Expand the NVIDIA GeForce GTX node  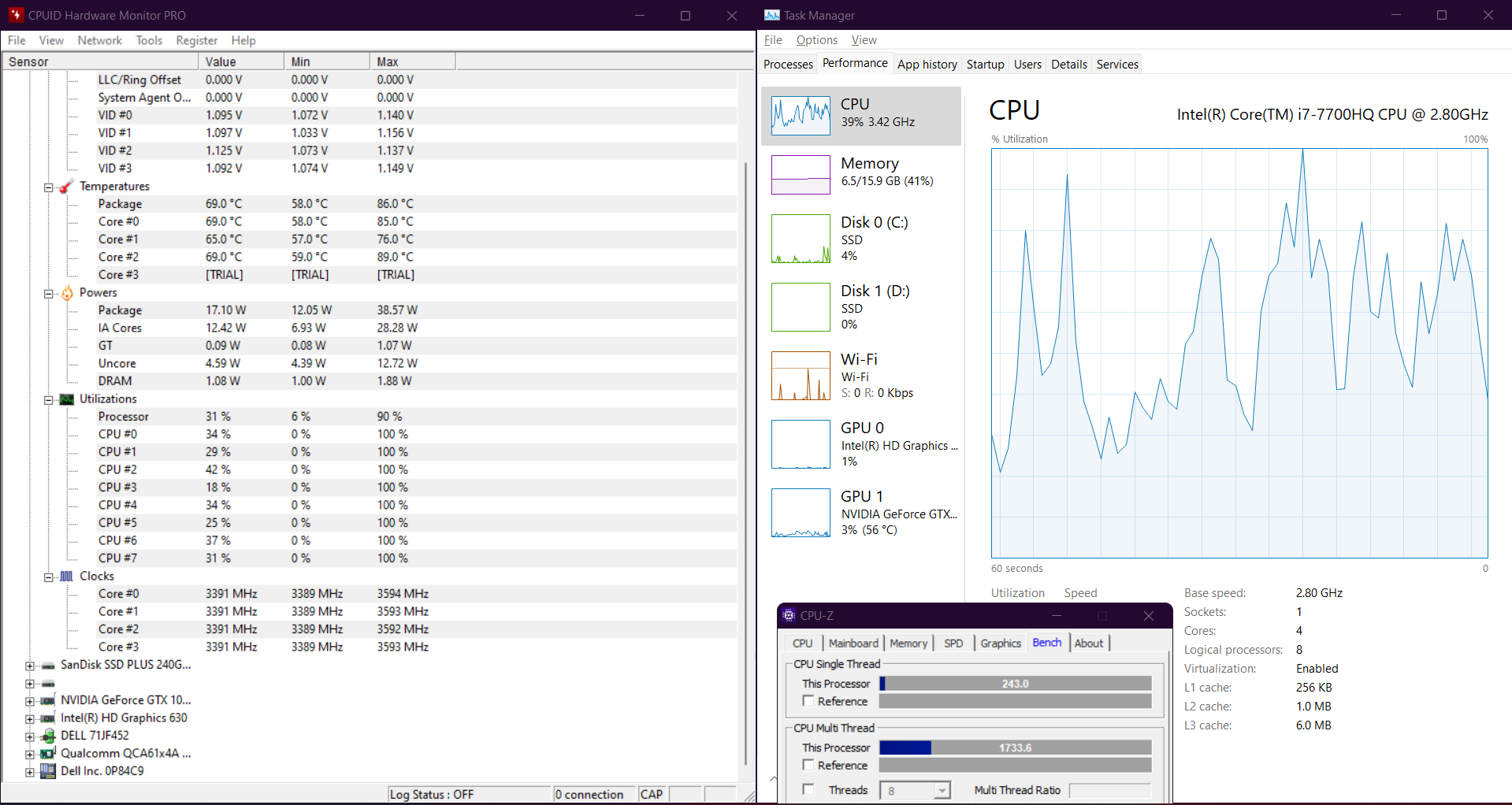[30, 701]
